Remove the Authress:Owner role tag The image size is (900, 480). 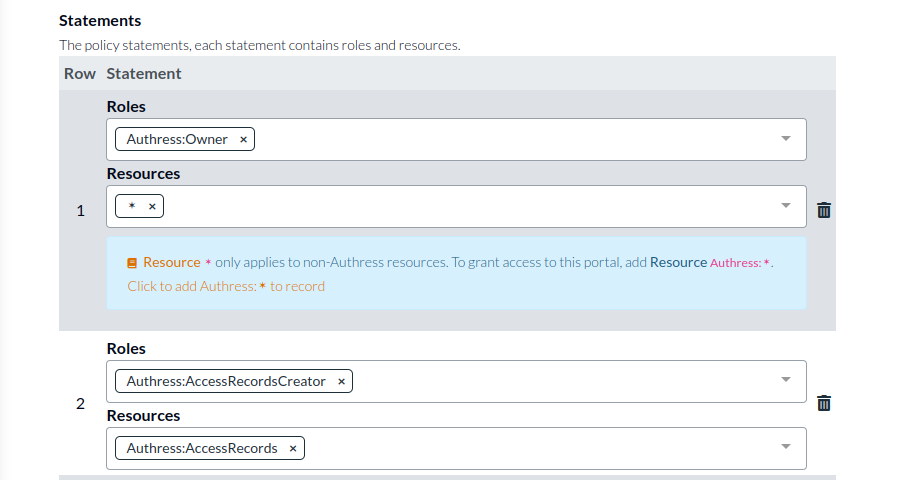(243, 140)
